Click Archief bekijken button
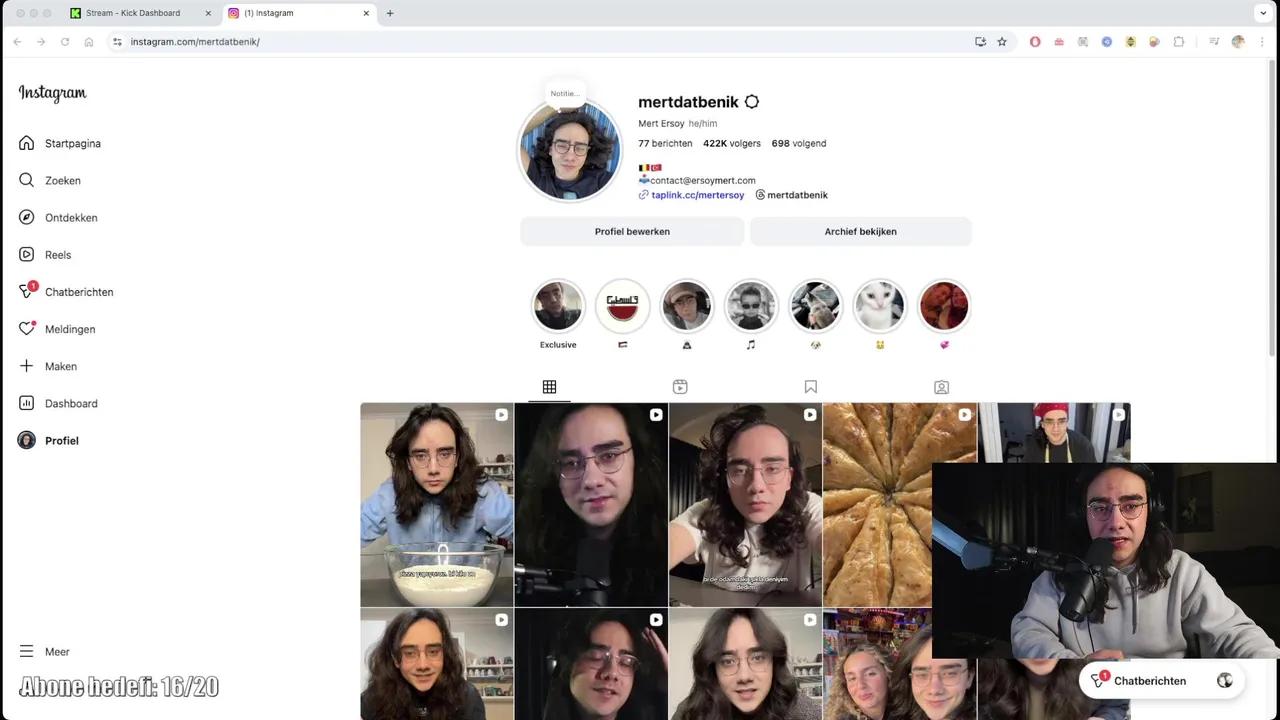This screenshot has width=1280, height=720. (x=860, y=231)
